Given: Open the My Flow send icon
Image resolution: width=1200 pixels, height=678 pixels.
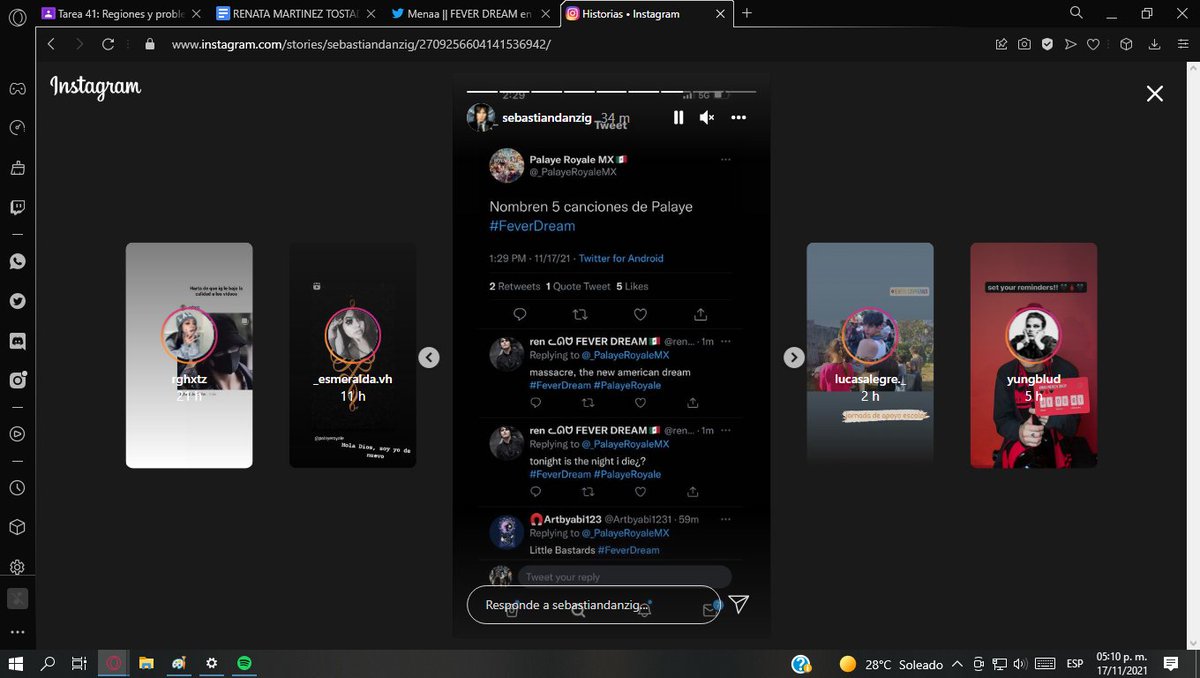Looking at the screenshot, I should 1070,44.
